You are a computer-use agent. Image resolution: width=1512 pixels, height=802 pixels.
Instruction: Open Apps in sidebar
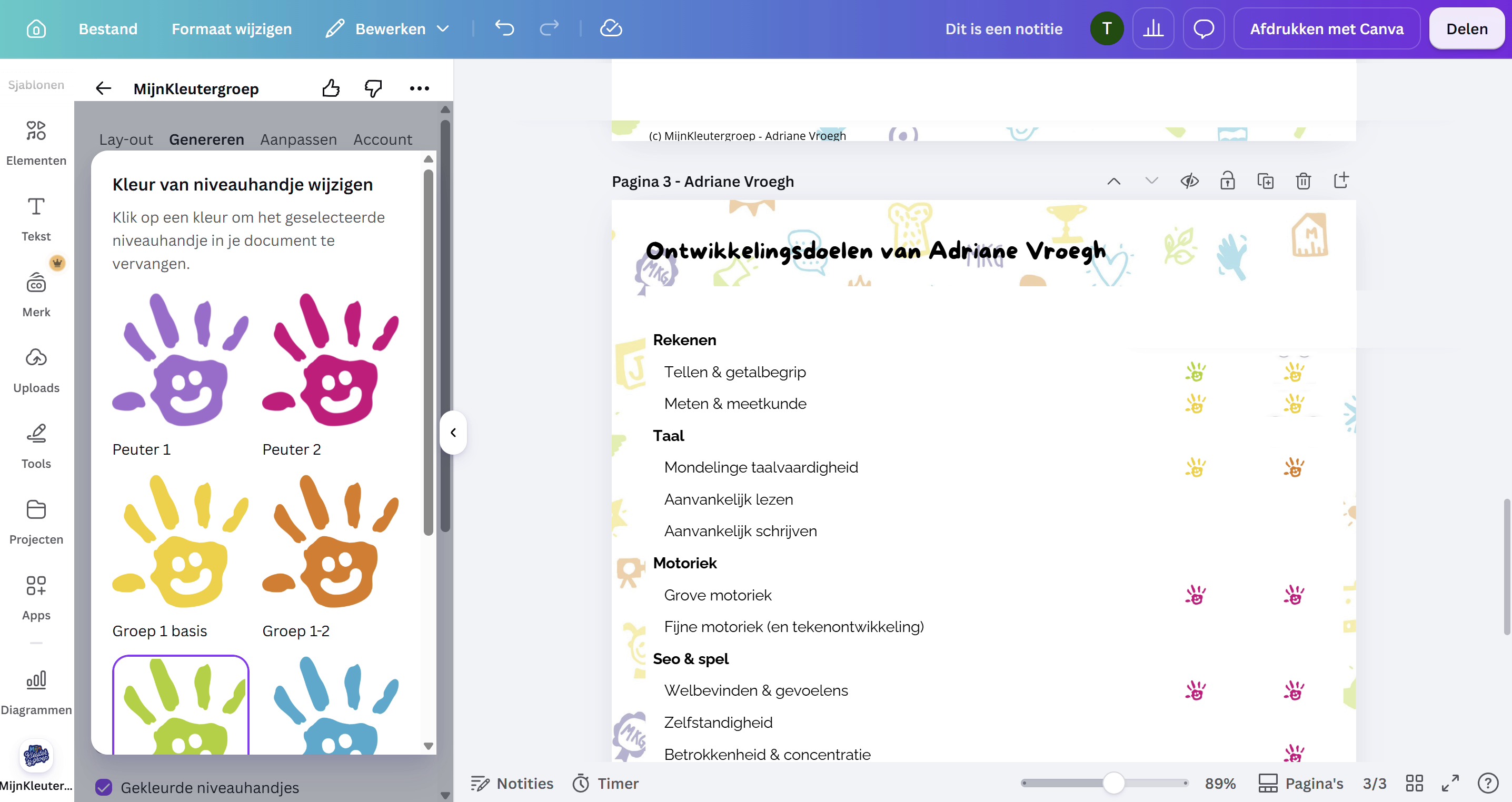(x=36, y=597)
